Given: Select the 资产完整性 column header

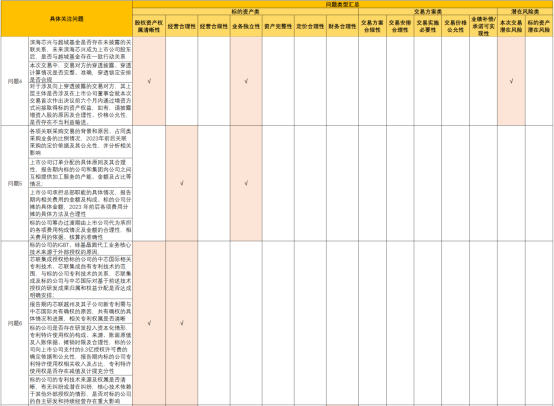Looking at the screenshot, I should 278,26.
